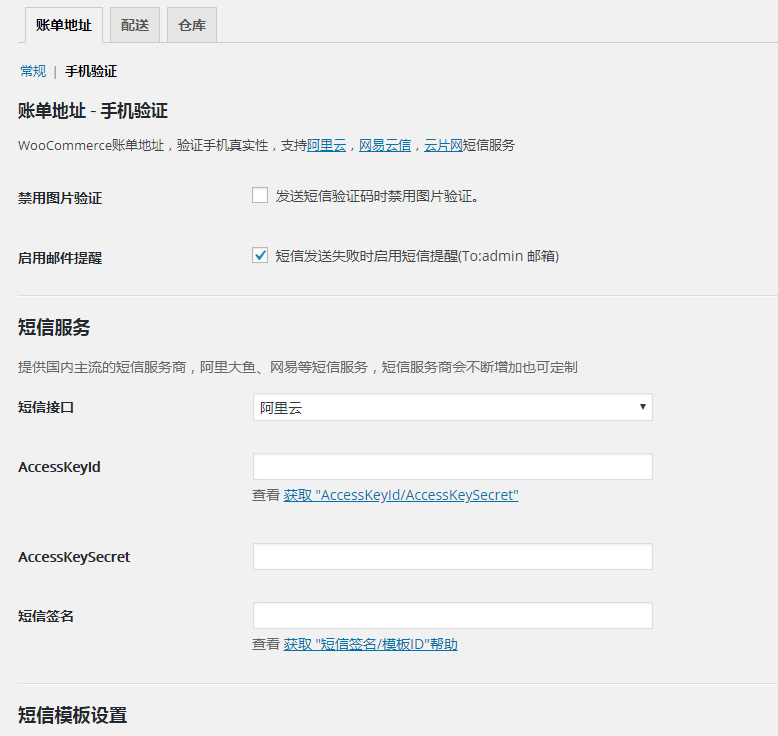Click the 短信接口 field label

pos(46,407)
